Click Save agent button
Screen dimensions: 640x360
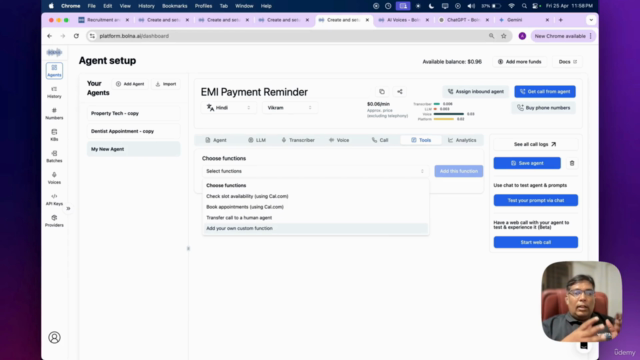527,163
